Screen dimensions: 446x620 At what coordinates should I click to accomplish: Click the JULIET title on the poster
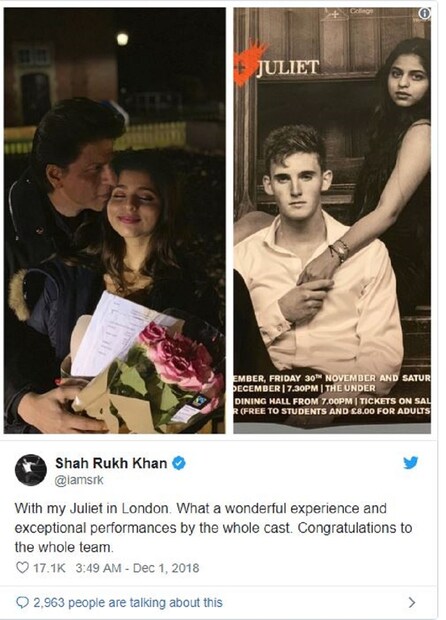pyautogui.click(x=288, y=68)
